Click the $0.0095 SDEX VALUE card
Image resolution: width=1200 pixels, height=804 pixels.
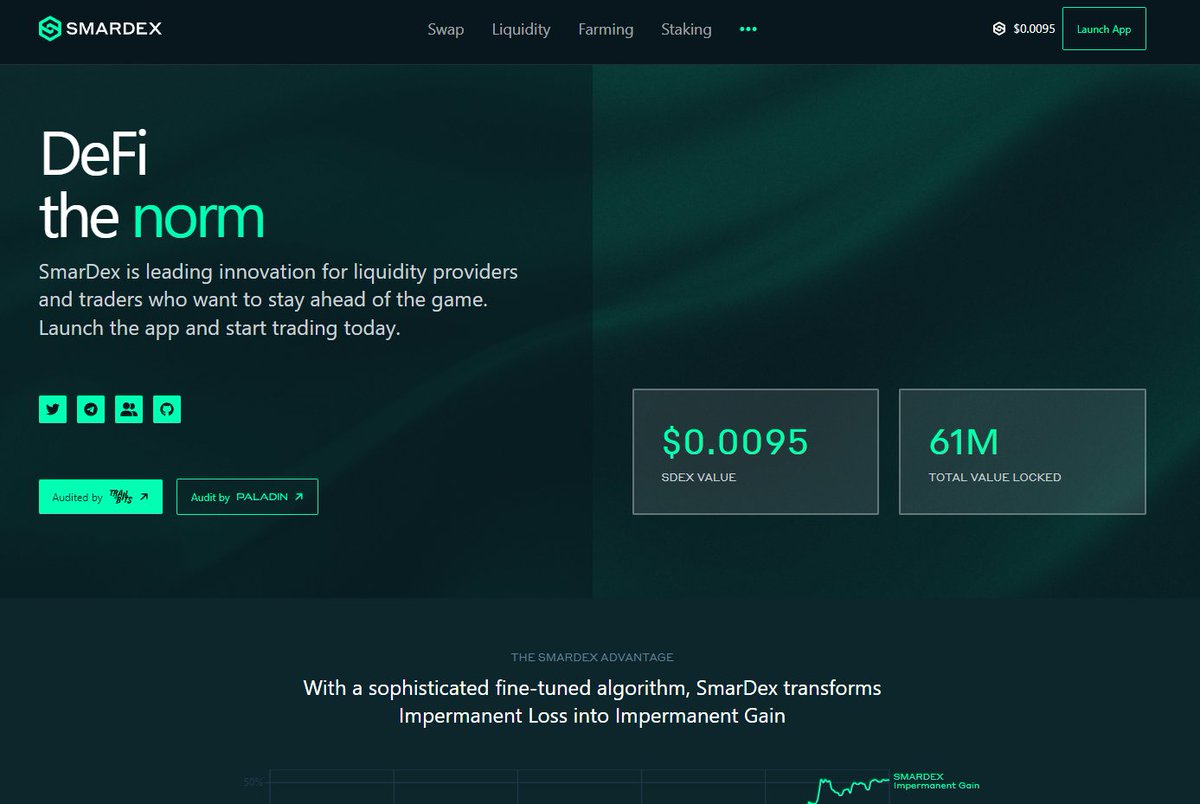click(x=755, y=451)
